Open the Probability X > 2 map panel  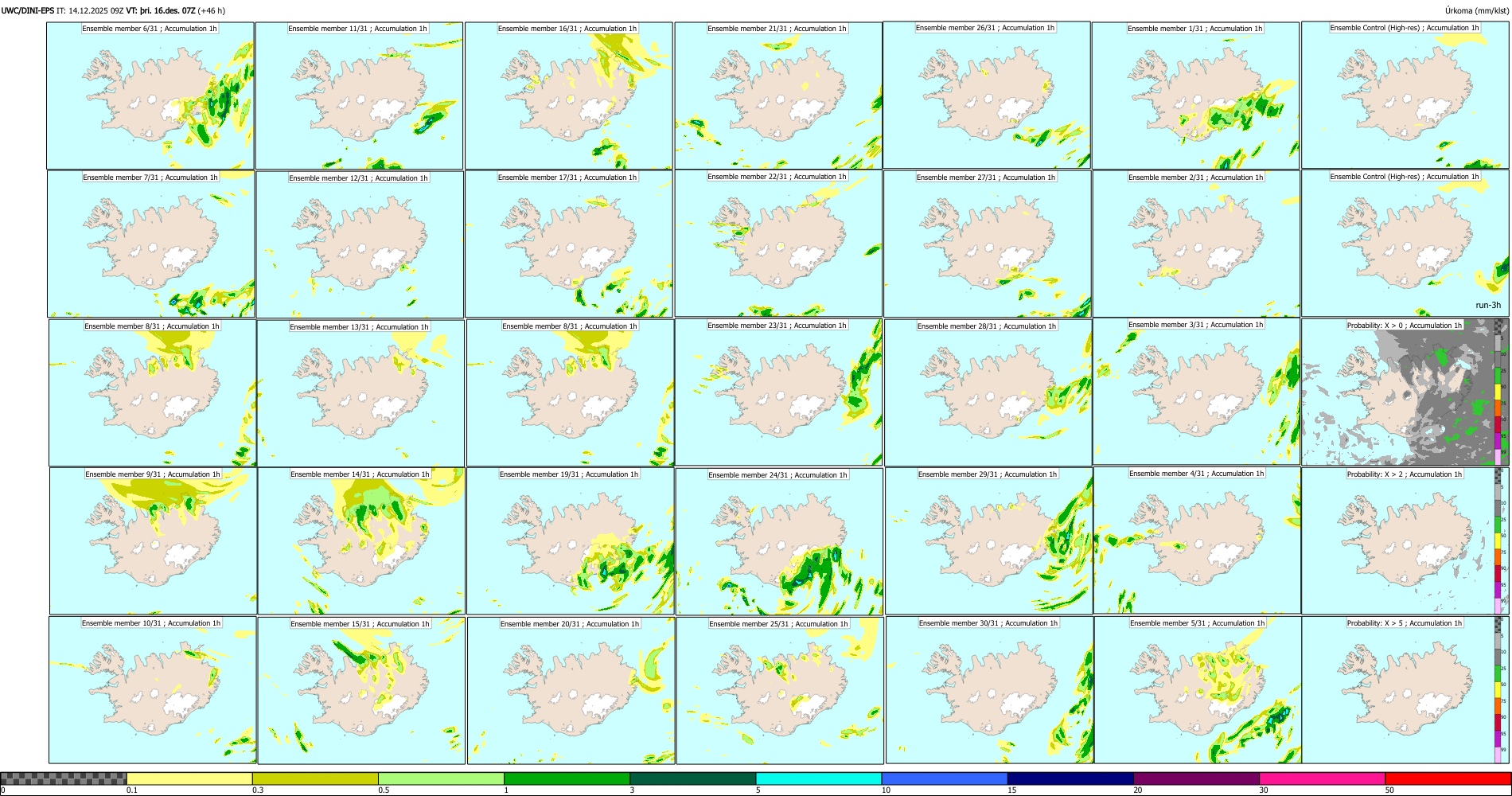click(1405, 541)
